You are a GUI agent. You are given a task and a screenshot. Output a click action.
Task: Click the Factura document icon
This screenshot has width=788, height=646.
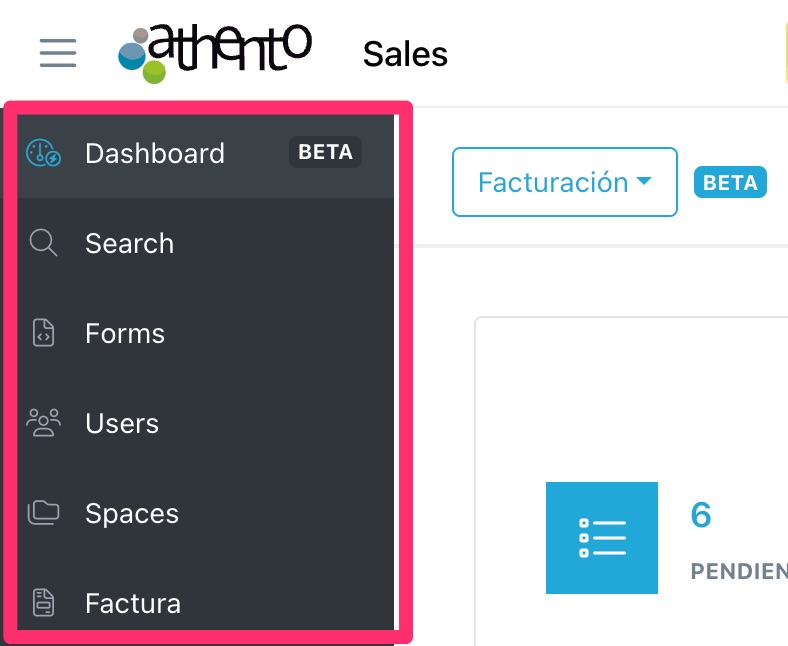click(x=43, y=603)
